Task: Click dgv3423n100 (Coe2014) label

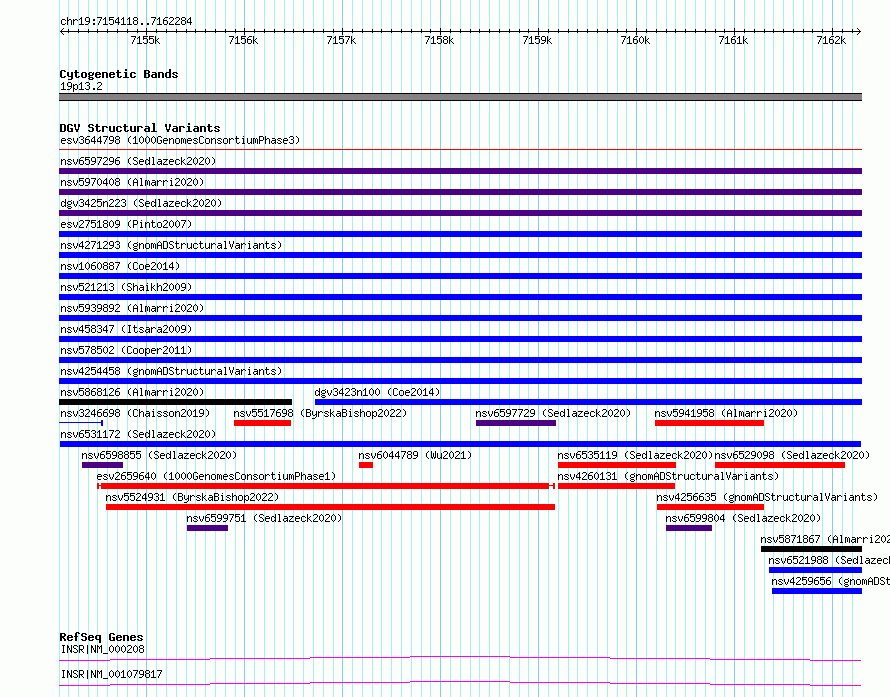Action: (x=377, y=392)
